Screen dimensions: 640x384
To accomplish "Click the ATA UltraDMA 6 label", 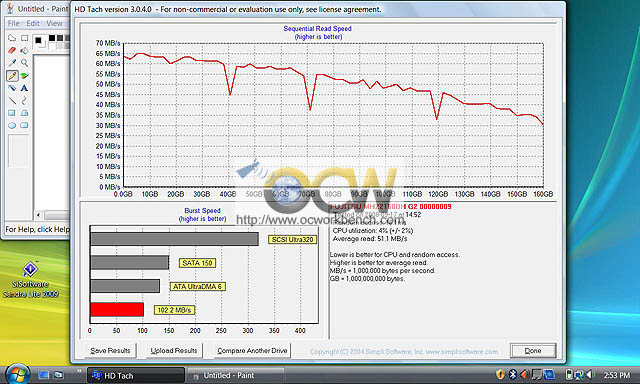I will click(x=197, y=286).
